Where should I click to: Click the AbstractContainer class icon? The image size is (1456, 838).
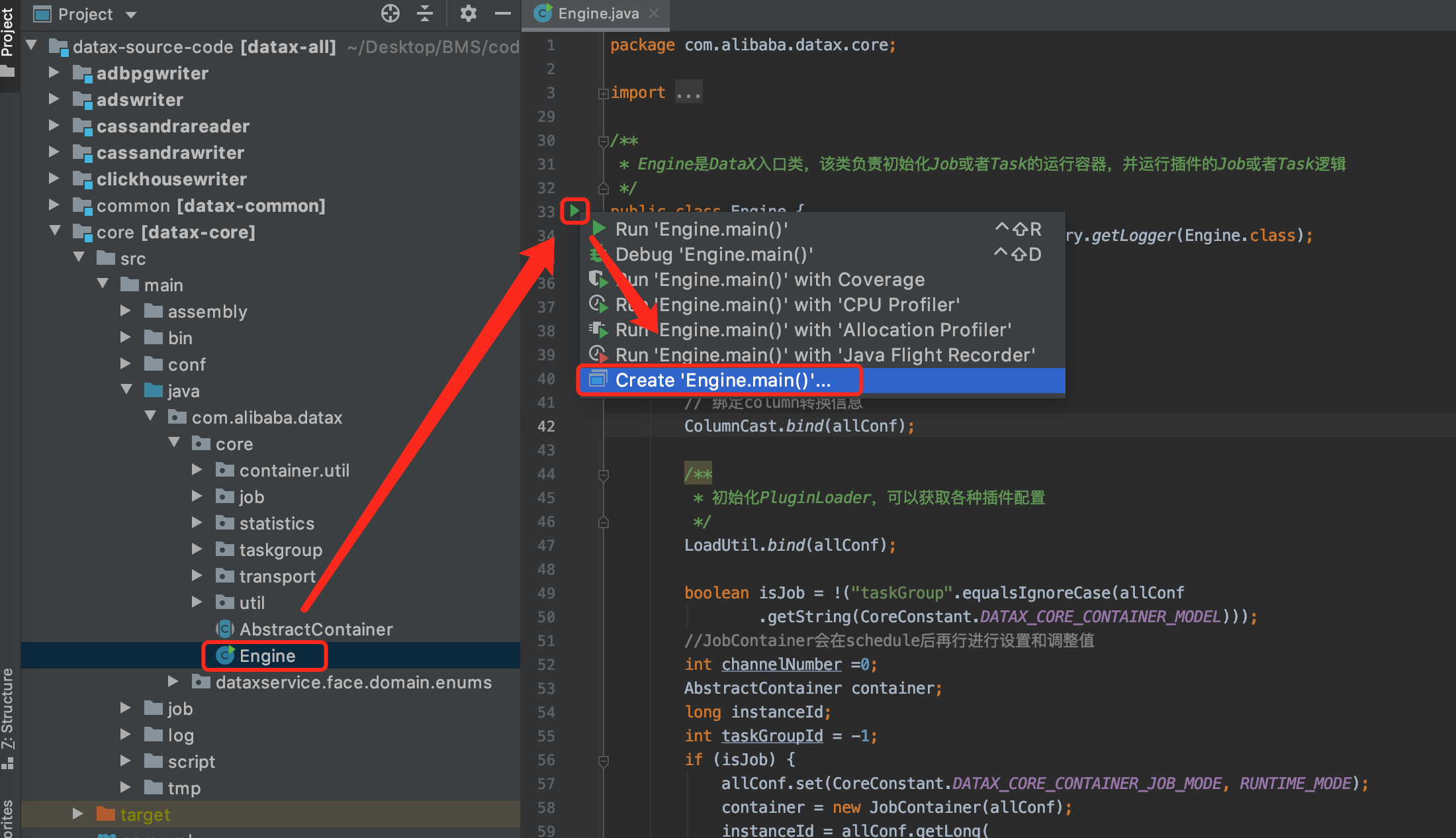(x=225, y=629)
